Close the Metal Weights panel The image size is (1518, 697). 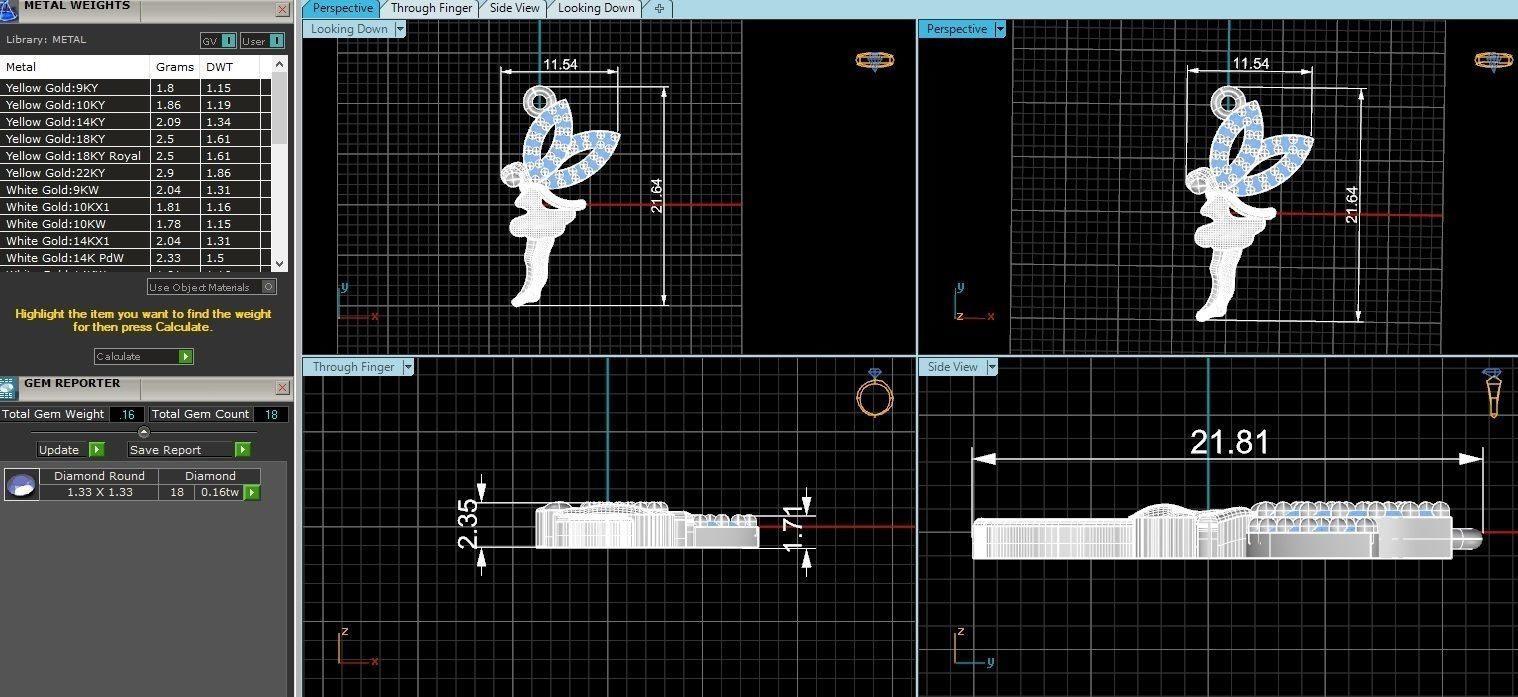coord(282,10)
